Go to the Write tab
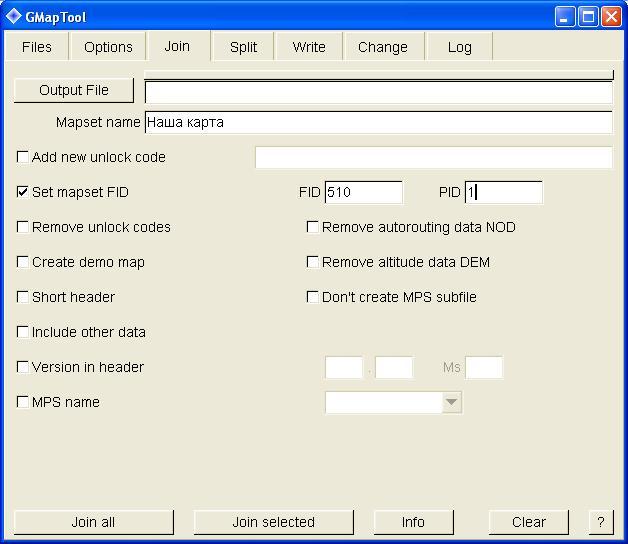The width and height of the screenshot is (628, 544). (309, 47)
